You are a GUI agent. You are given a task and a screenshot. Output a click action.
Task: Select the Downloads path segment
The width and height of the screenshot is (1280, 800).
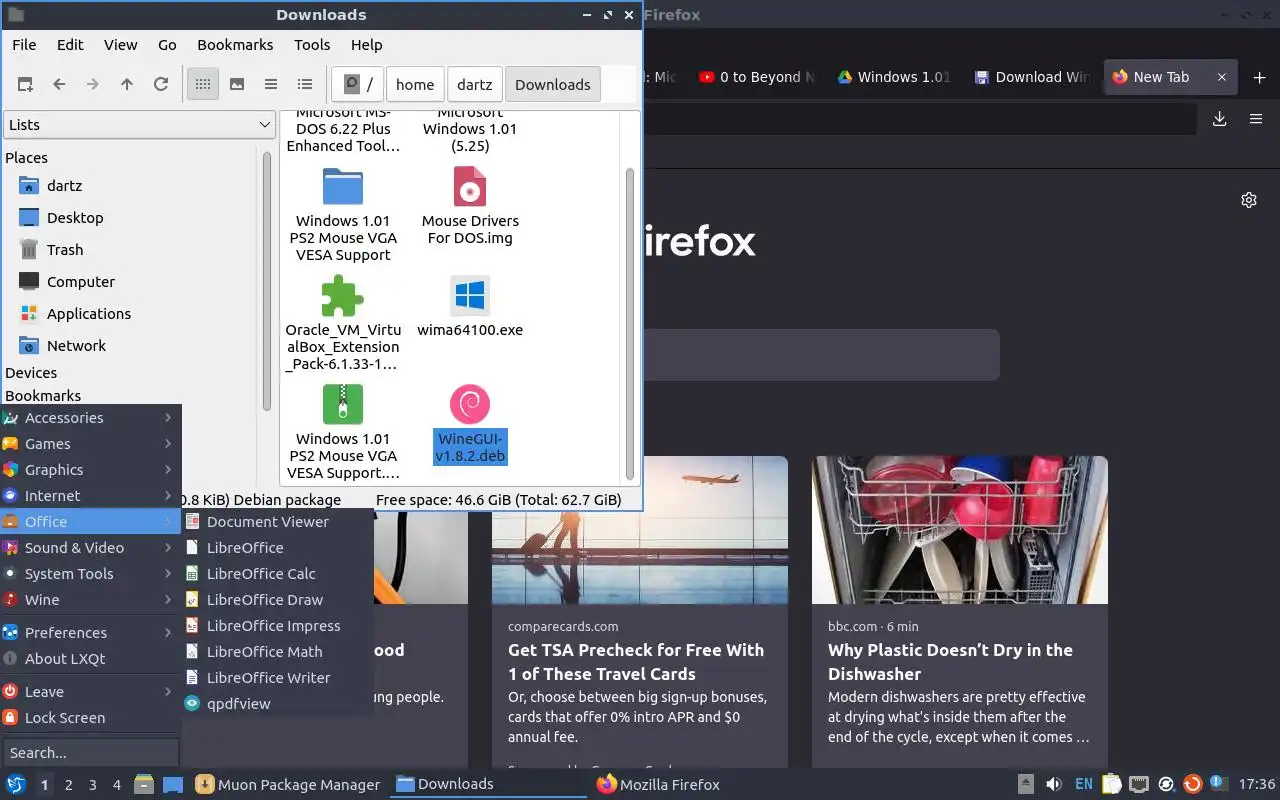coord(553,85)
